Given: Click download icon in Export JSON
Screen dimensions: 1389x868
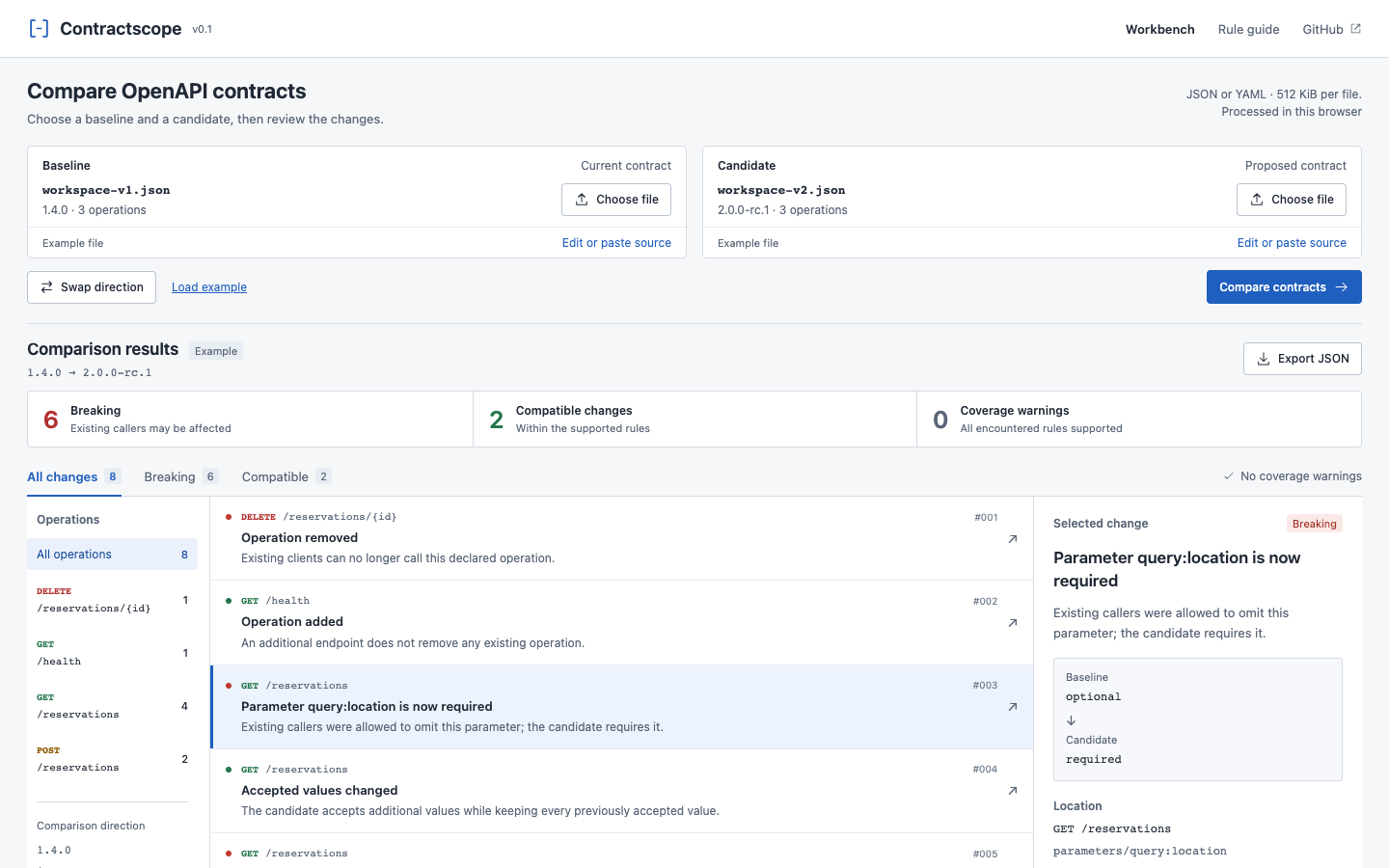Looking at the screenshot, I should [x=1264, y=359].
